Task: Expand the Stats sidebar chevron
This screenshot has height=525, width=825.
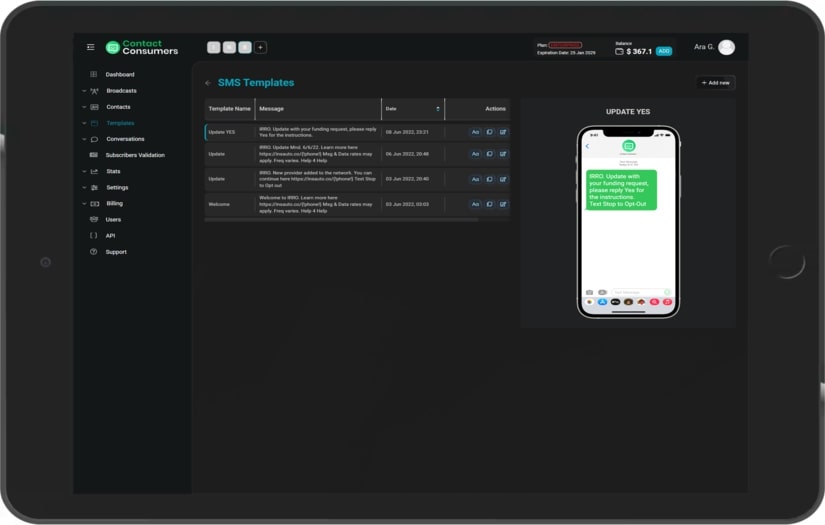Action: pos(84,171)
